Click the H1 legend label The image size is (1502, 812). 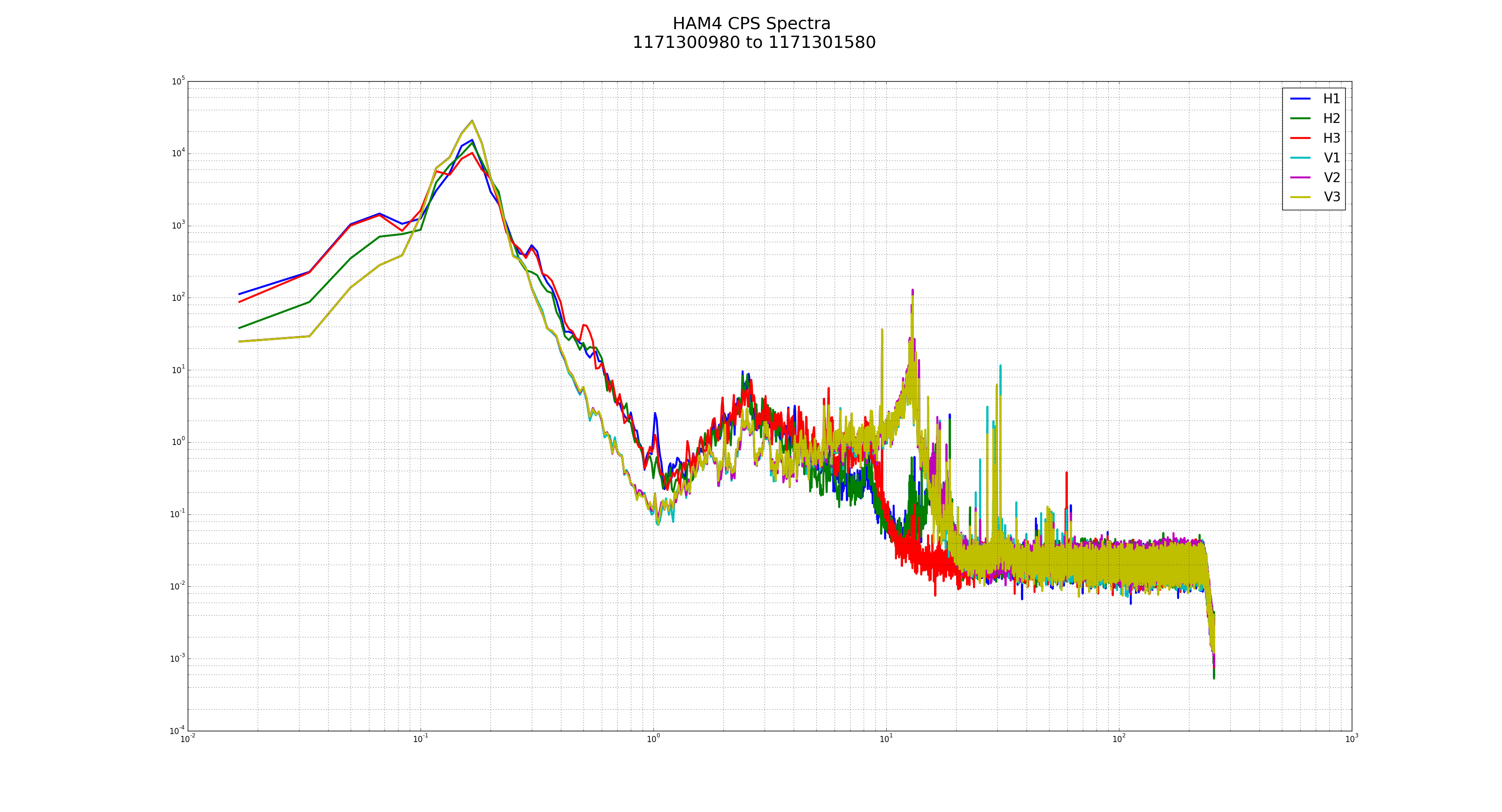click(1332, 99)
